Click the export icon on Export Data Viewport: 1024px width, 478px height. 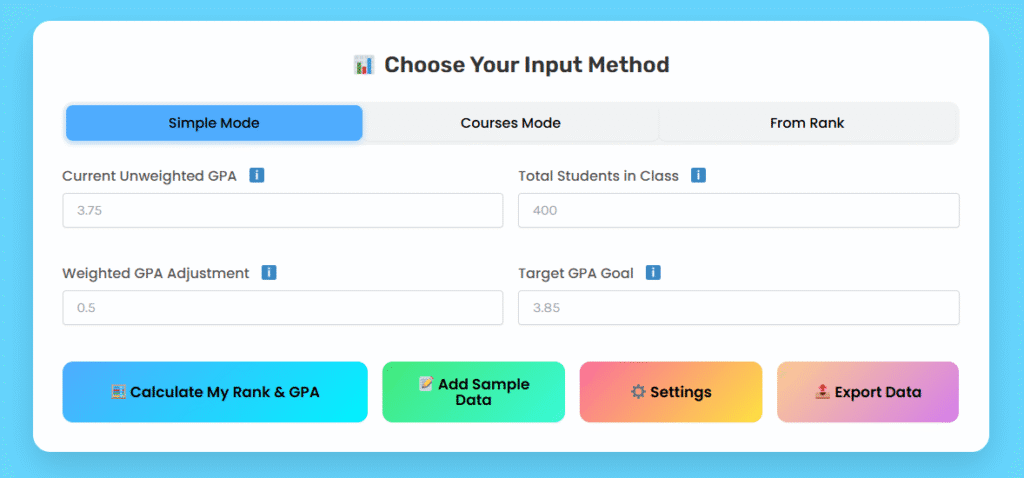[x=822, y=392]
